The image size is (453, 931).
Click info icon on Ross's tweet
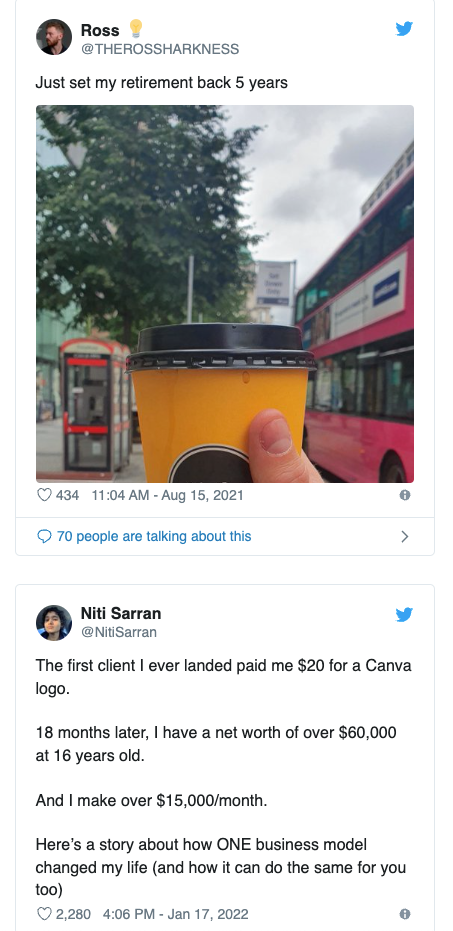pos(405,495)
